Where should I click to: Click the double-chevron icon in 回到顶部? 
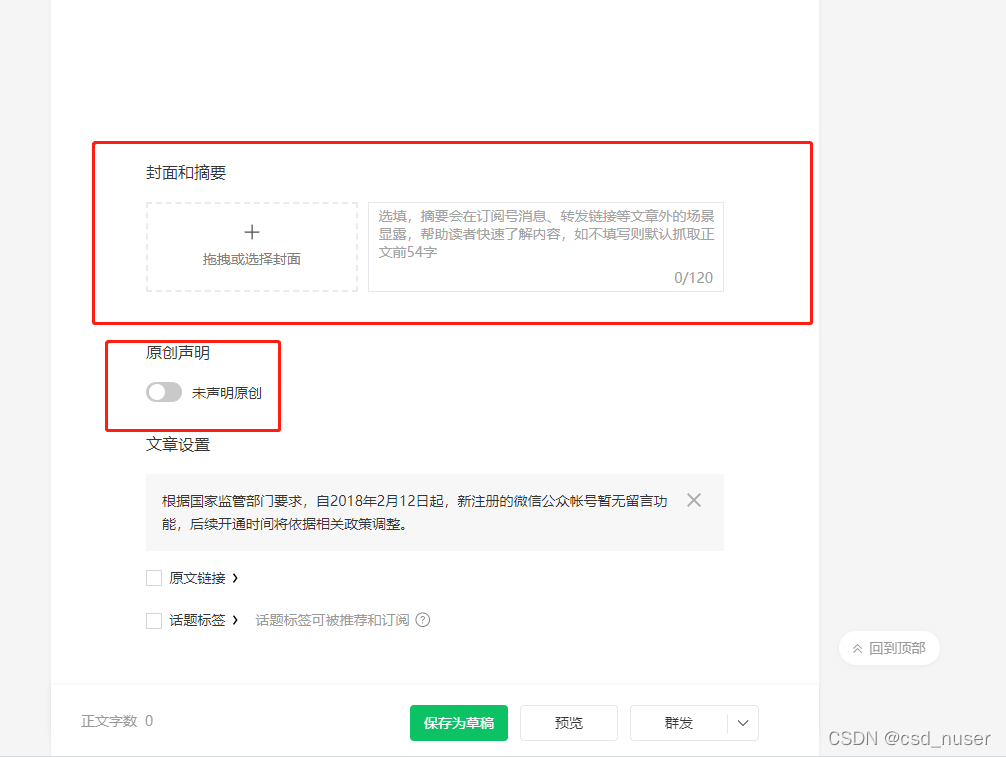857,649
